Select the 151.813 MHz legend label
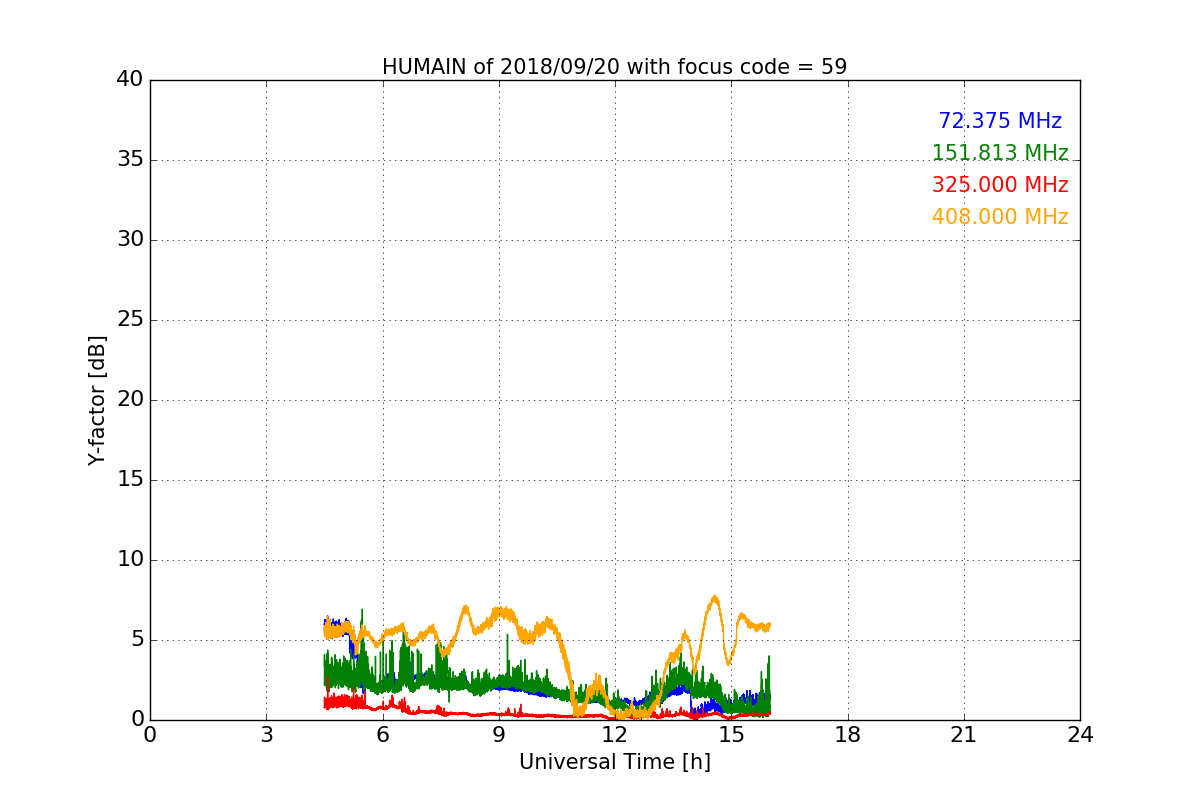1200x800 pixels. (x=1000, y=153)
